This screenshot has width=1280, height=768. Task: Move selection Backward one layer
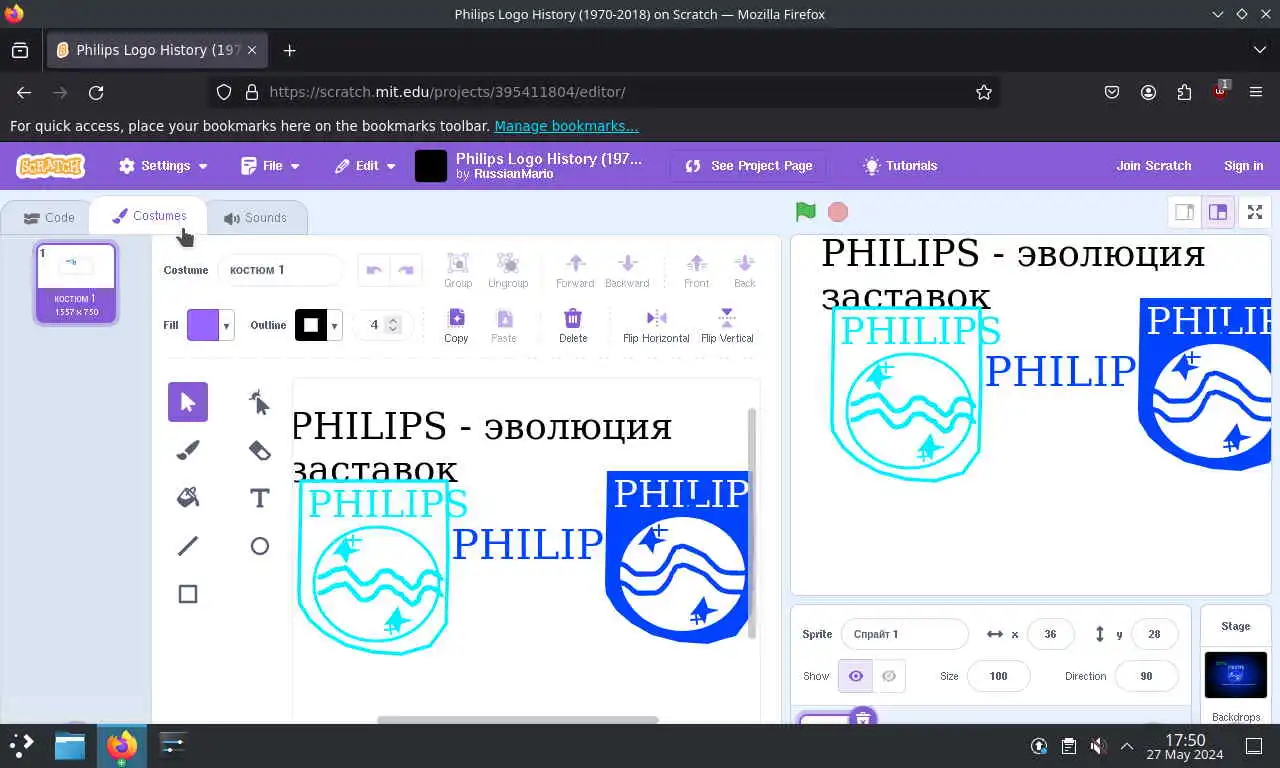627,270
